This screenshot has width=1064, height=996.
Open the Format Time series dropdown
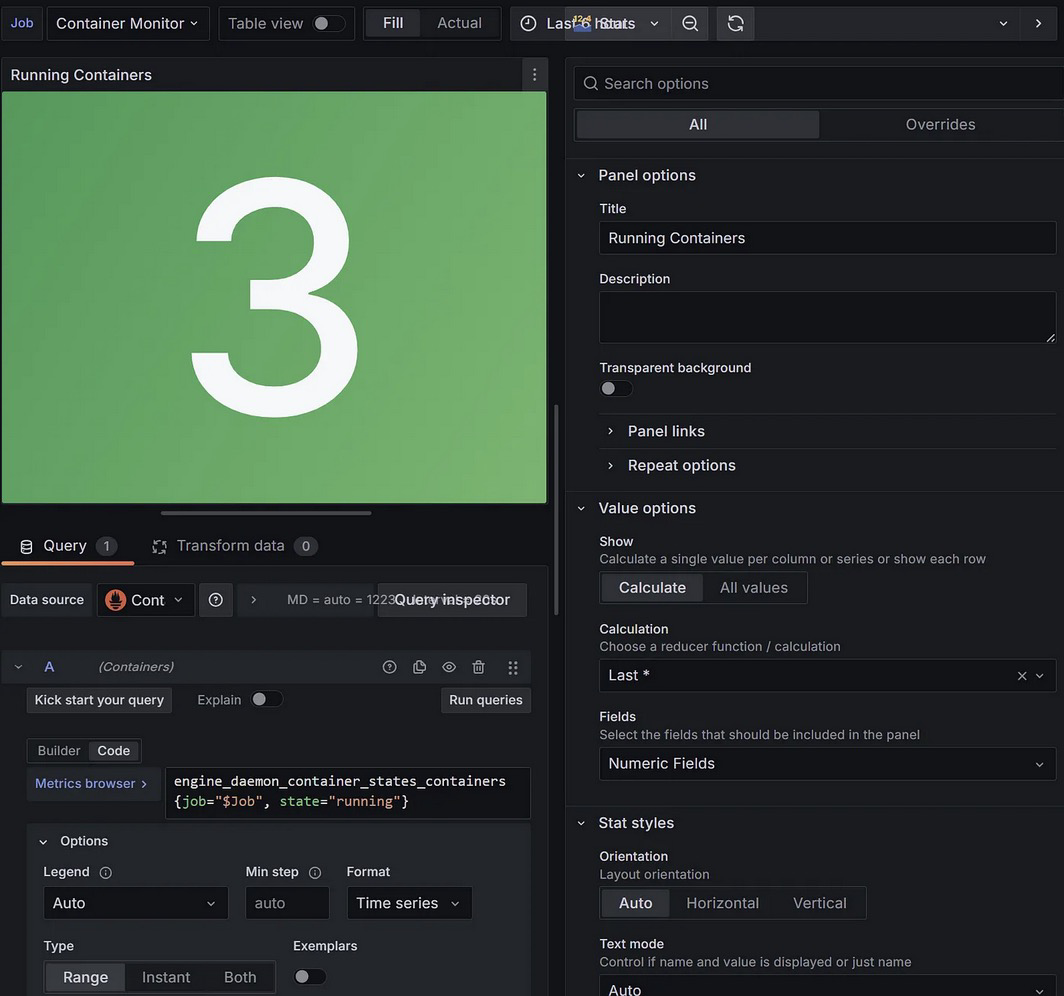pos(409,903)
